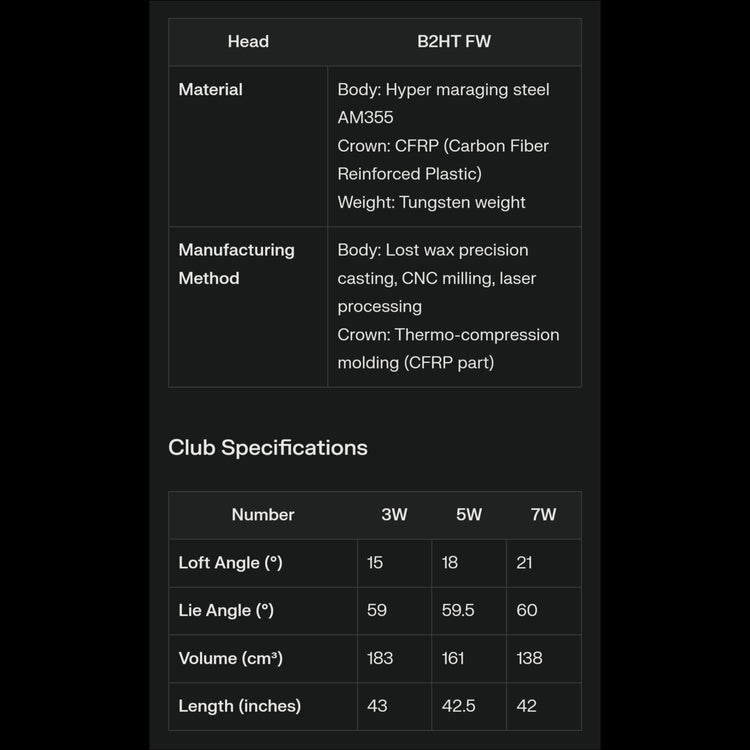Select the 3W loft angle value 15
This screenshot has height=750, width=750.
click(375, 563)
